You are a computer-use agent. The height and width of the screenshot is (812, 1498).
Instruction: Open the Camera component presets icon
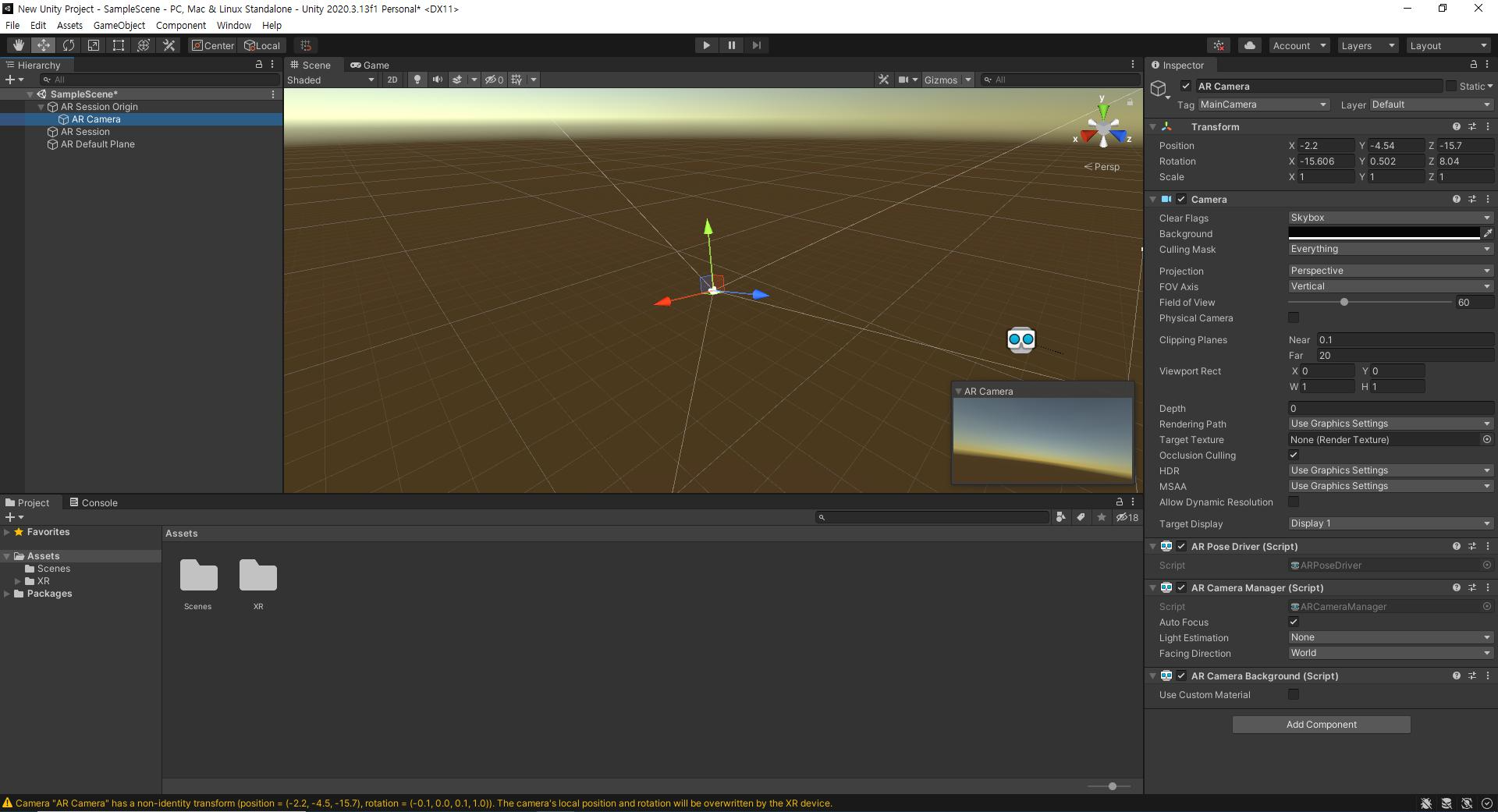1472,199
